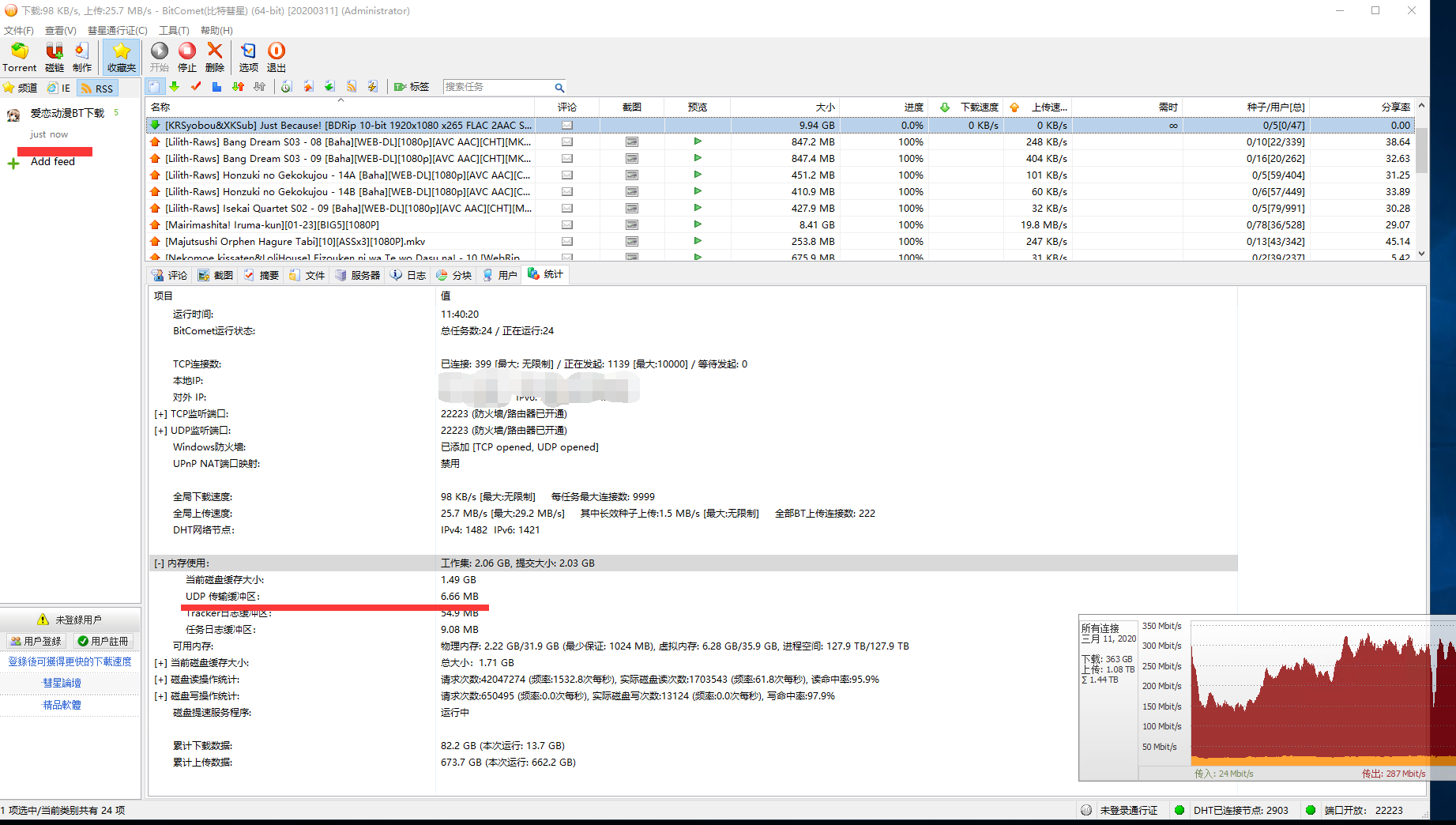Open the 查看(V) menu
Image resolution: width=1456 pixels, height=825 pixels.
[x=61, y=31]
